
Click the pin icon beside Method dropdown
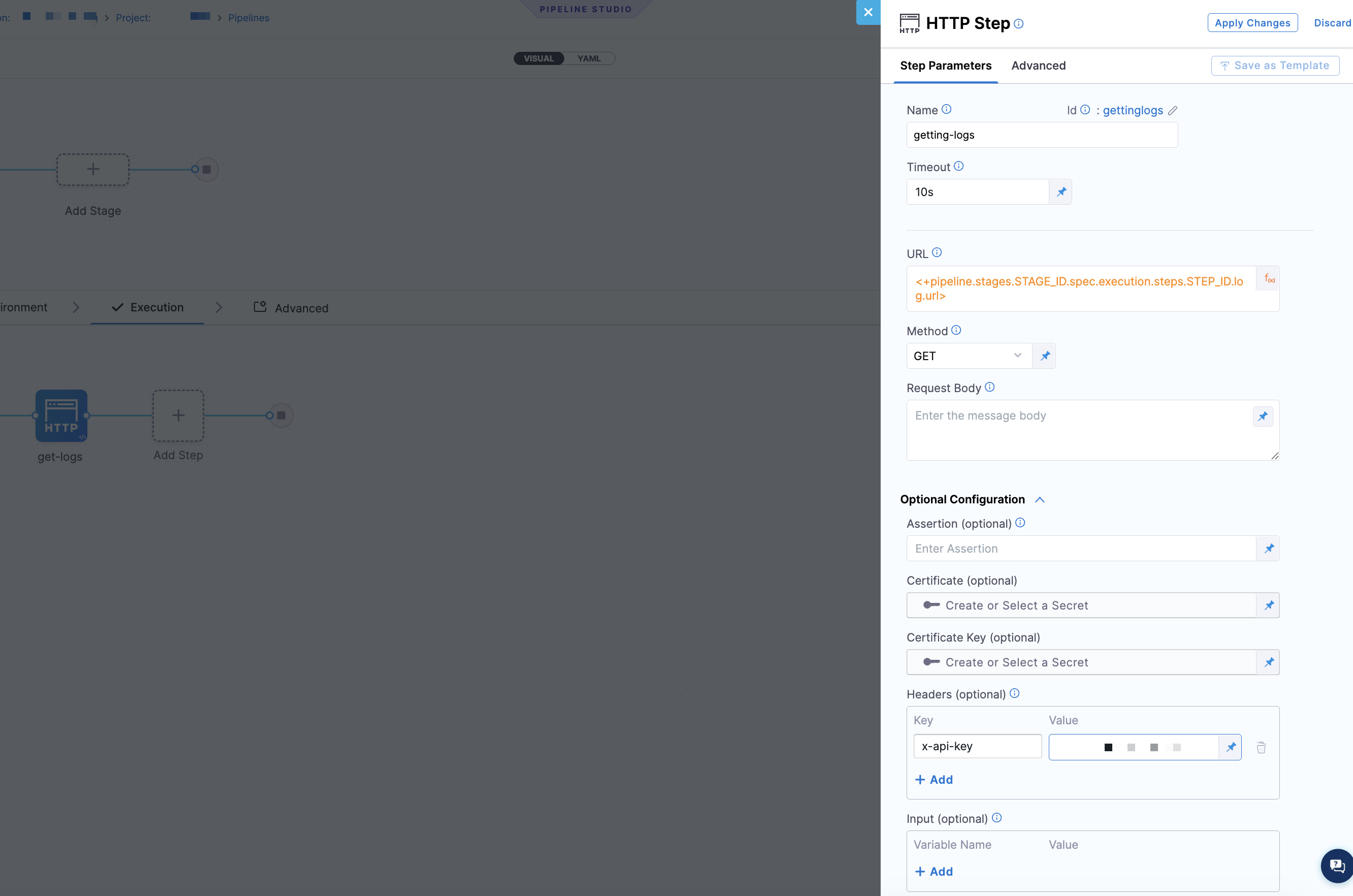1044,356
